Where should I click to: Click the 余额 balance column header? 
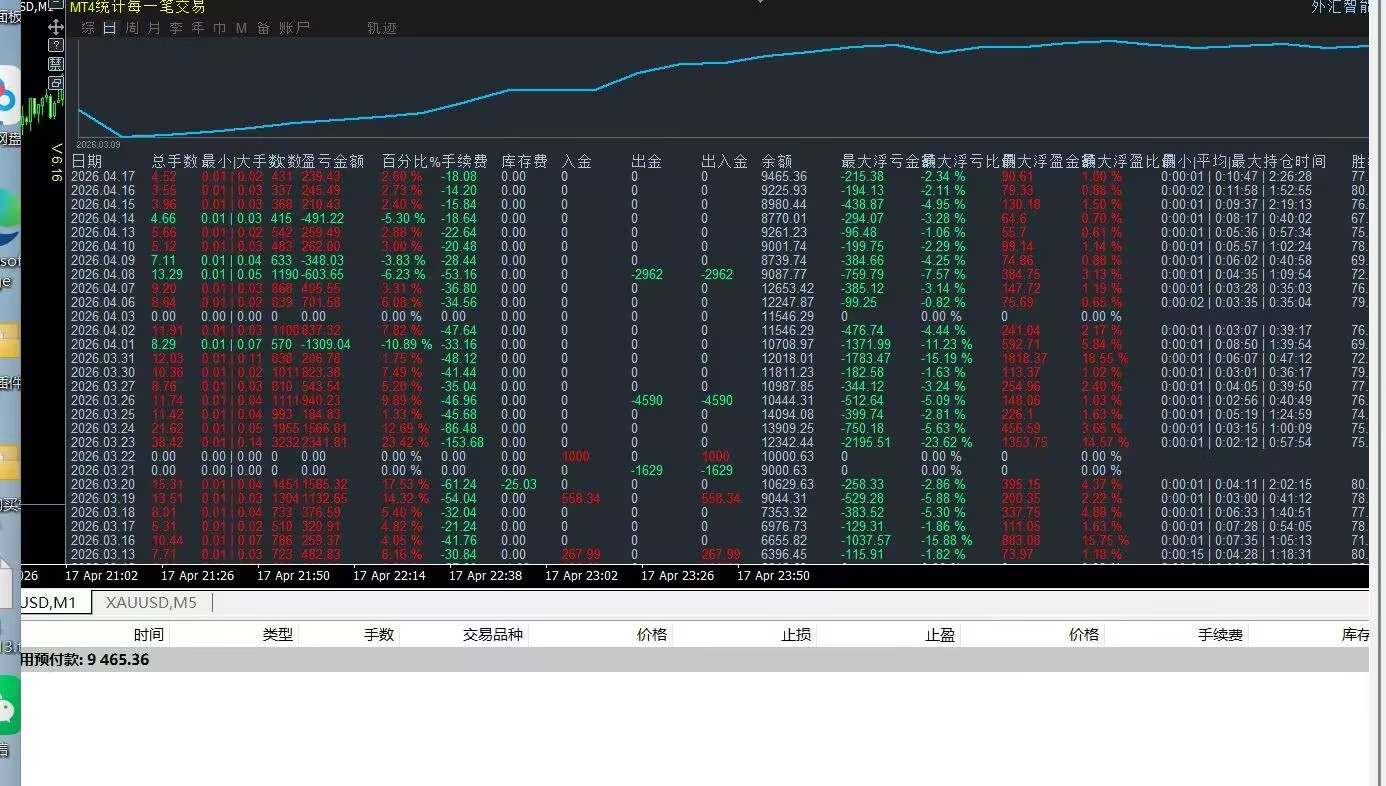[x=777, y=161]
